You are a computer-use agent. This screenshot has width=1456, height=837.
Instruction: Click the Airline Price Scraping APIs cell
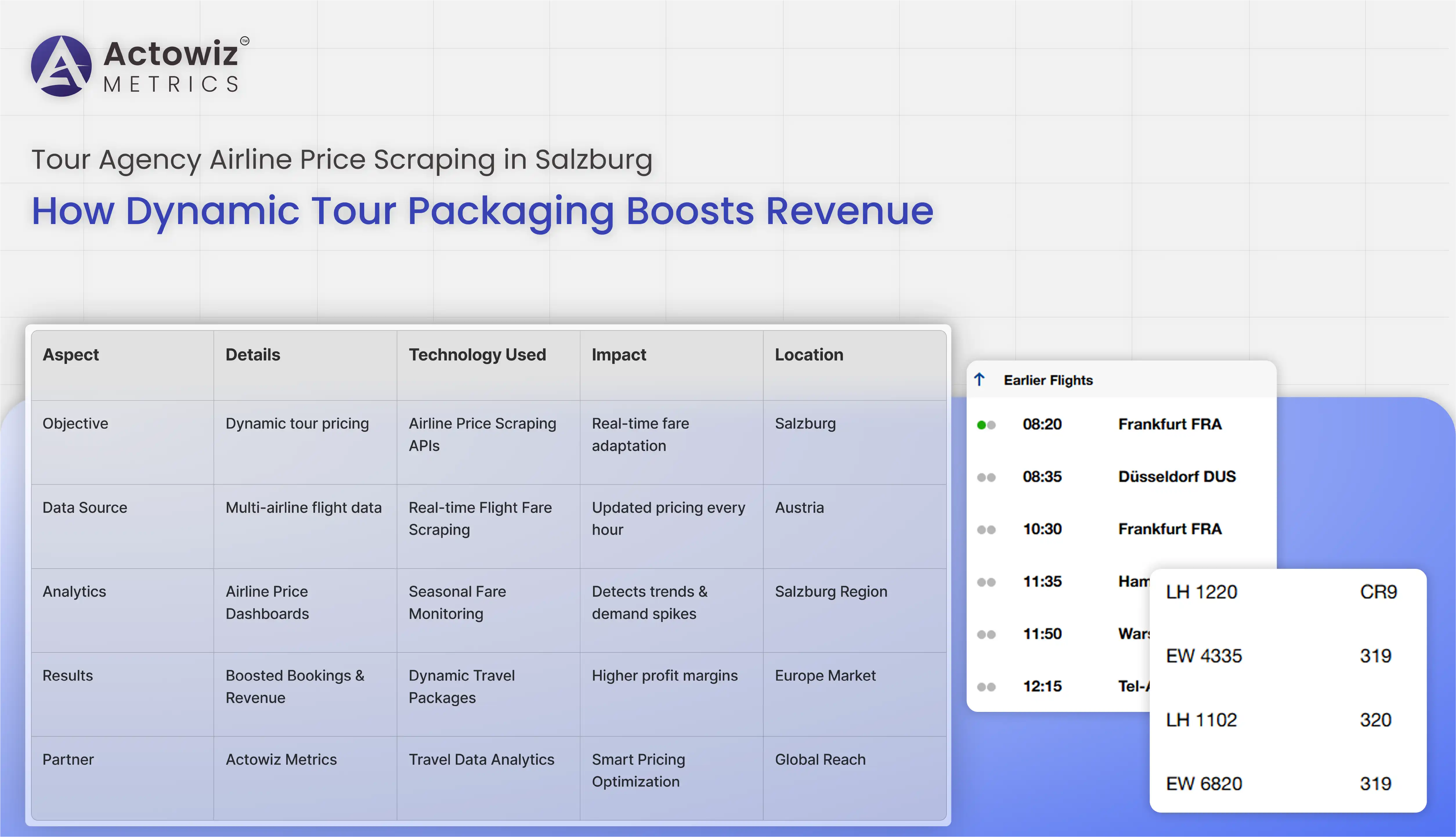pyautogui.click(x=482, y=434)
